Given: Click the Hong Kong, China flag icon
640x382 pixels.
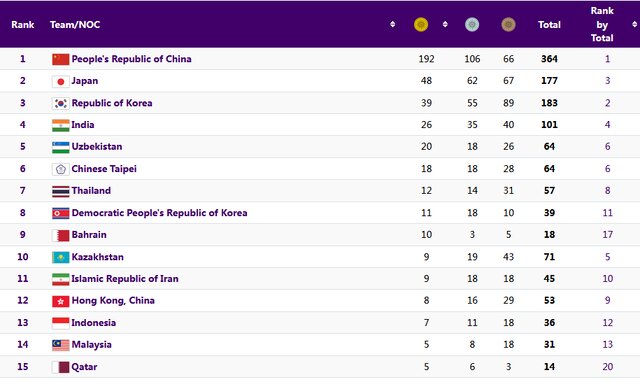Looking at the screenshot, I should tap(60, 301).
